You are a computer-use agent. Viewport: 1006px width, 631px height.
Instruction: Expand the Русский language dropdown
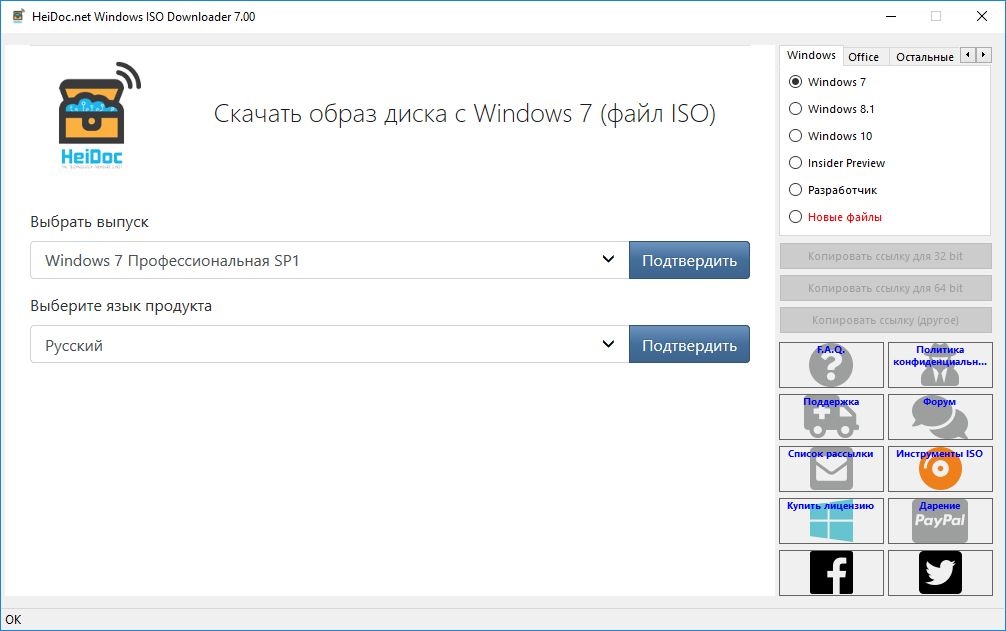click(x=329, y=345)
